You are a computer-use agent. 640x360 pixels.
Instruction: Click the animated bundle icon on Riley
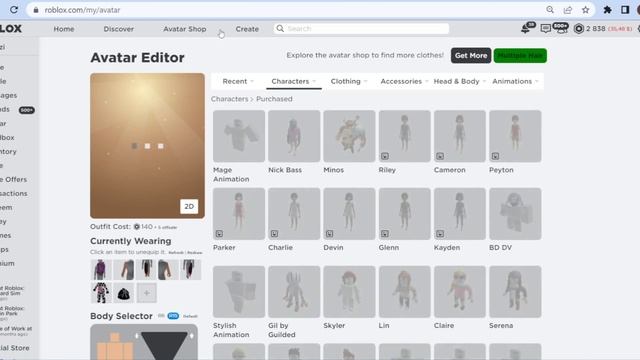(384, 156)
